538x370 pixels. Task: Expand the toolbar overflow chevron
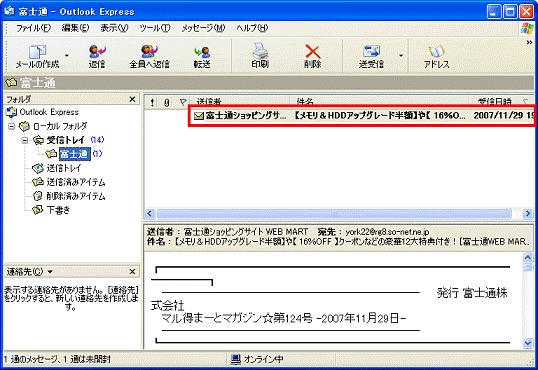coord(529,43)
